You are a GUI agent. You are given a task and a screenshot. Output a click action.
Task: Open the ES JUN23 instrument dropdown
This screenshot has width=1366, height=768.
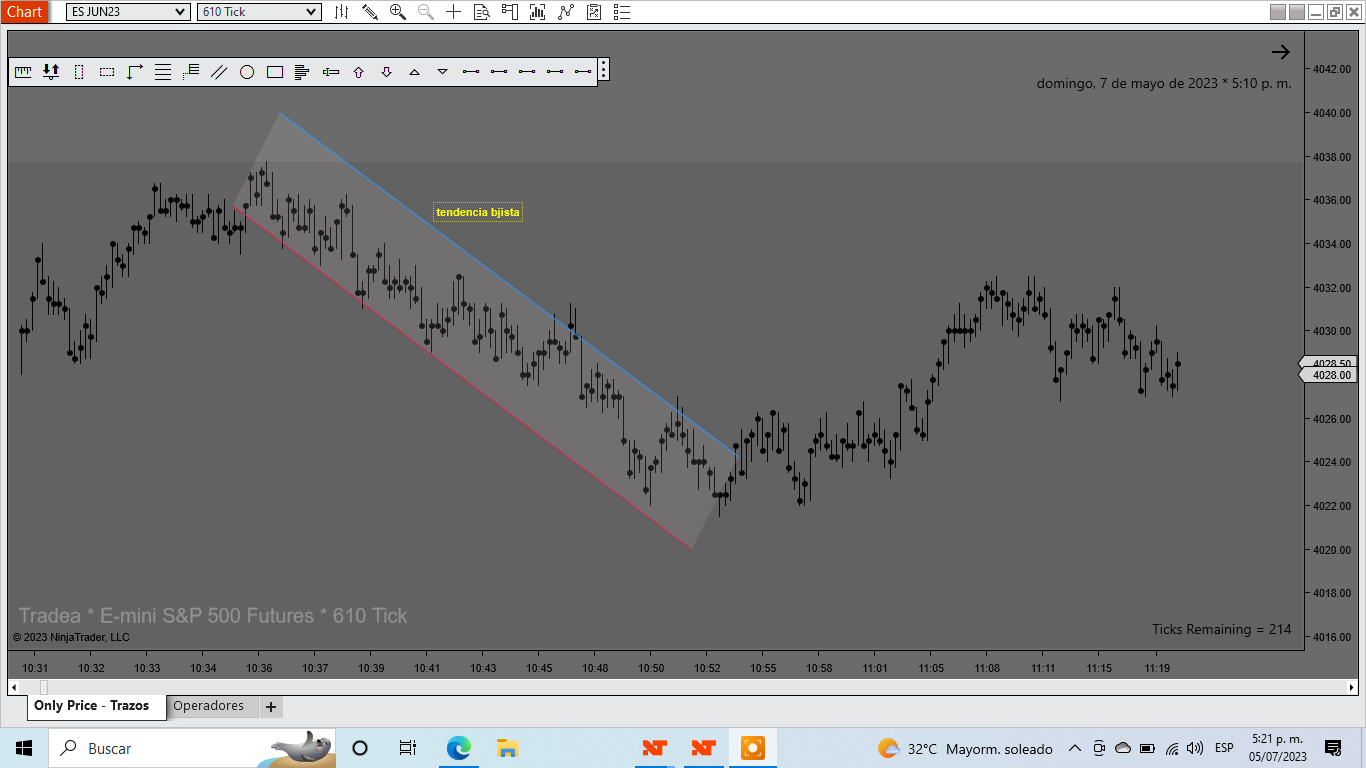(x=128, y=12)
